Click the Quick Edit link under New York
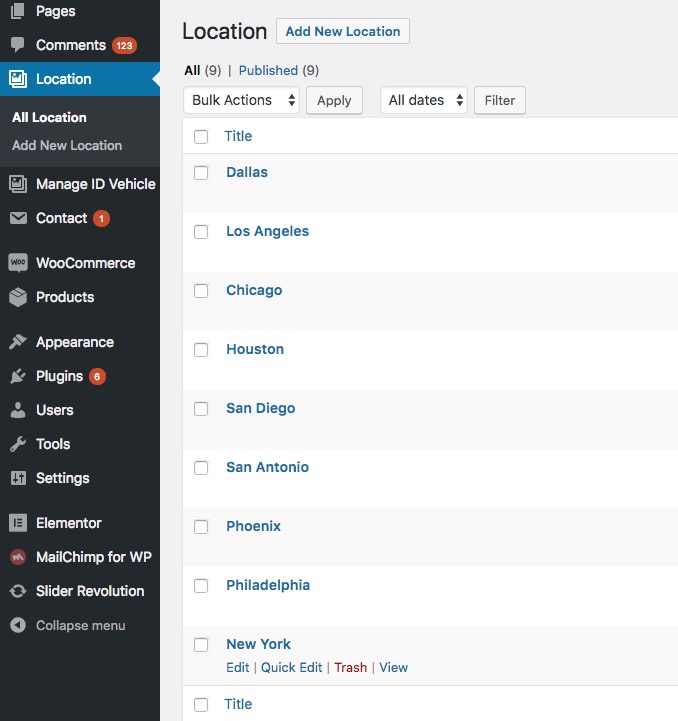 click(291, 667)
